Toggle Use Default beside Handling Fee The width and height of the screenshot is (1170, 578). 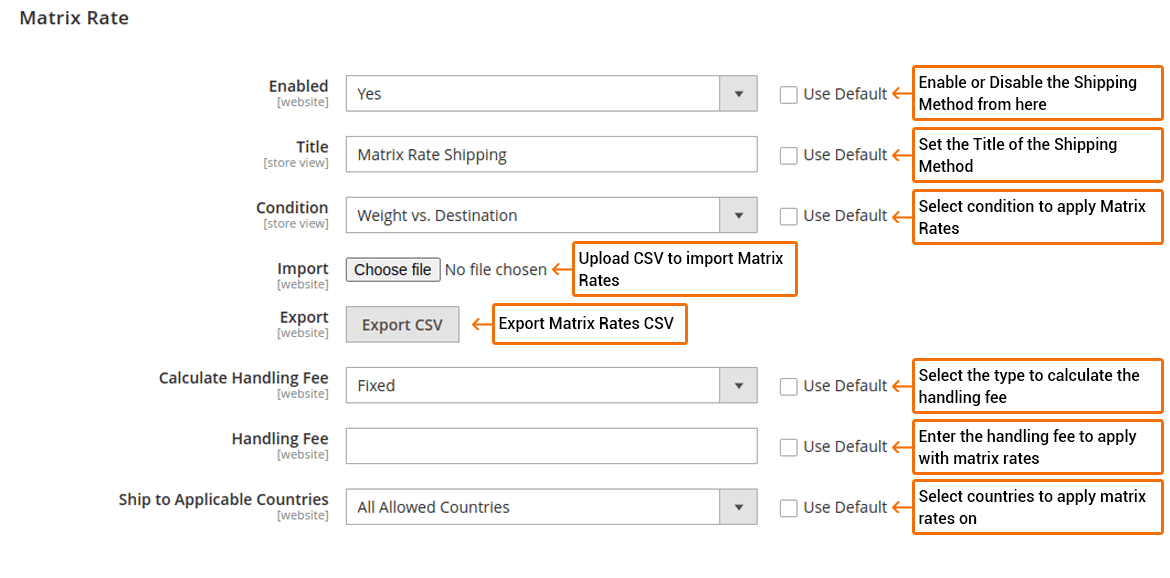pos(788,446)
